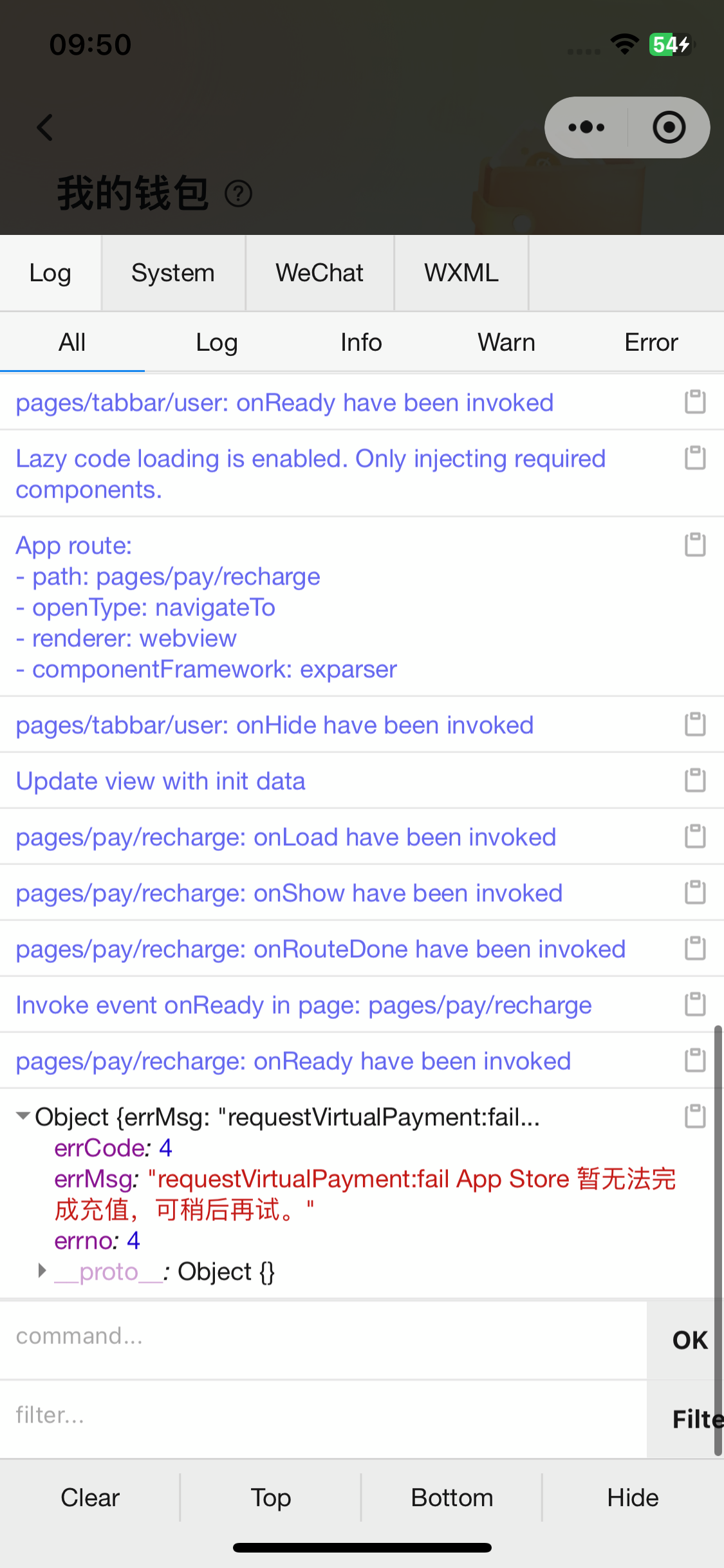This screenshot has width=724, height=1568.
Task: Open the mini program three-dots menu
Action: point(586,127)
